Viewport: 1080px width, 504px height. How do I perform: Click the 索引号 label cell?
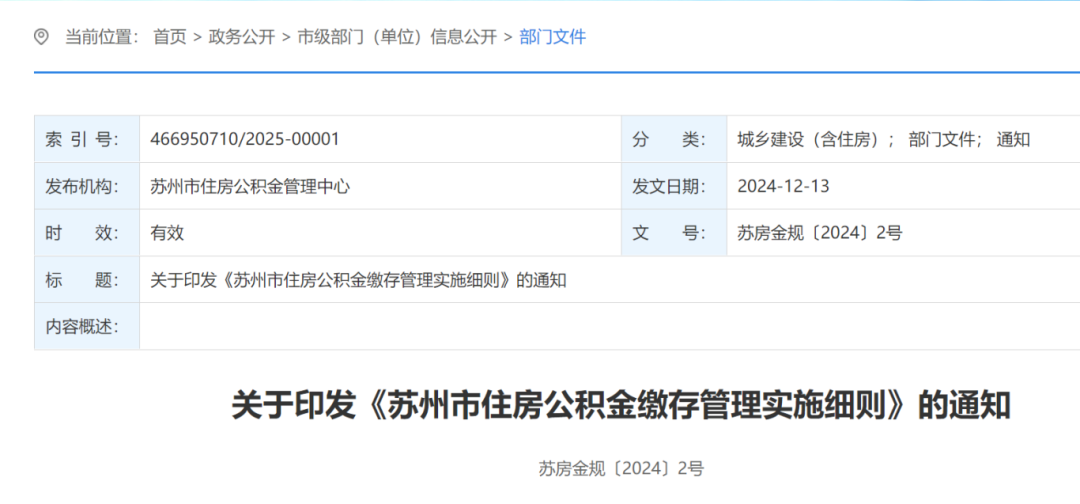pyautogui.click(x=80, y=140)
